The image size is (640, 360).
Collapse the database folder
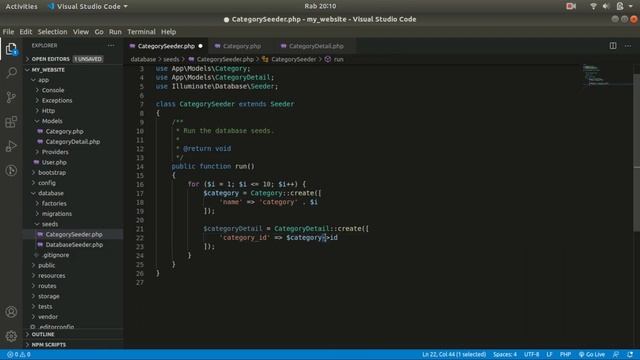(51, 193)
